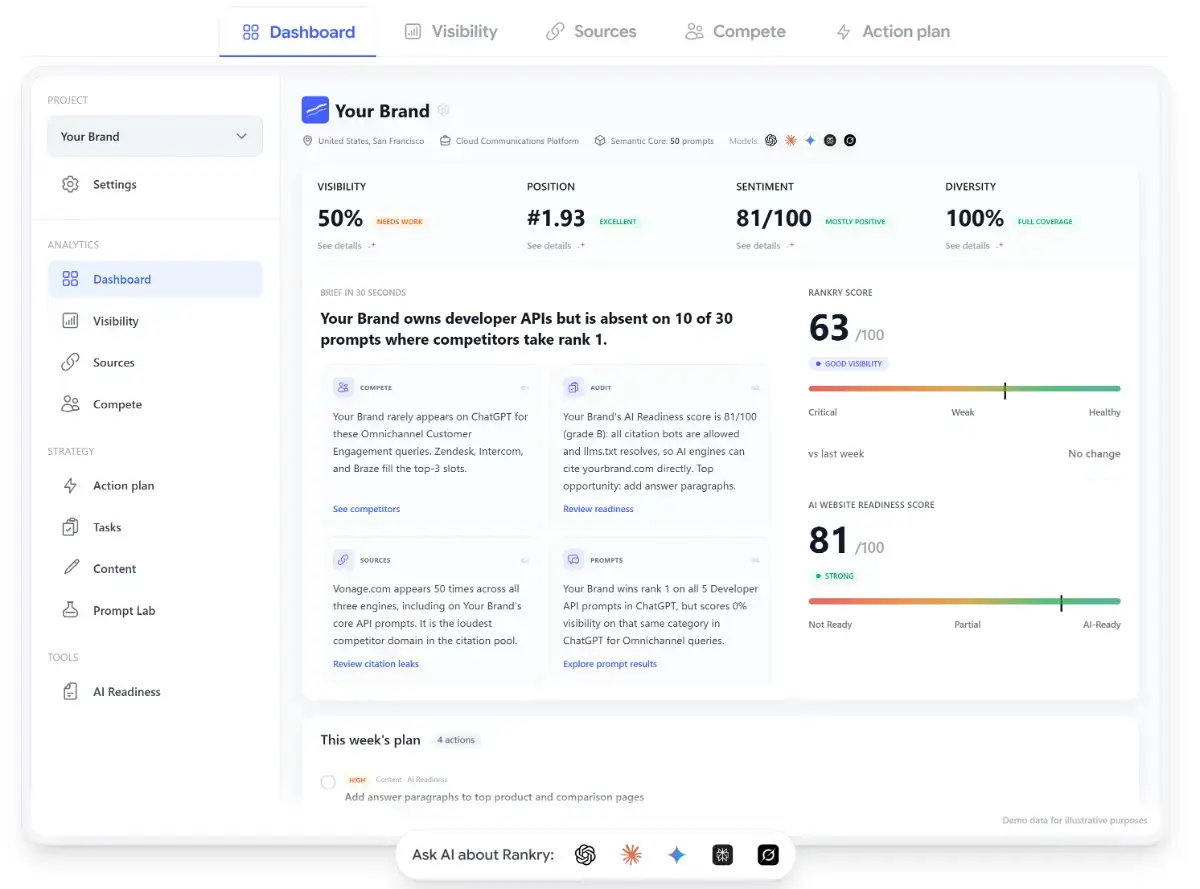Open Settings in the sidebar
Image resolution: width=1200 pixels, height=889 pixels.
(155, 184)
